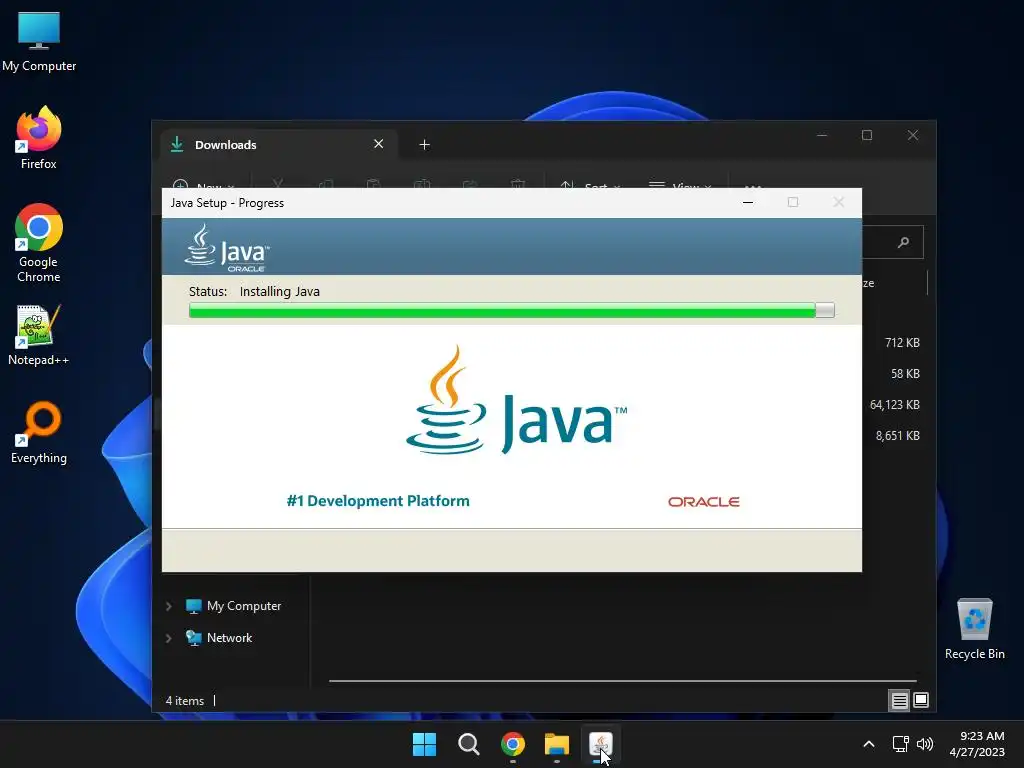Open the clock showing 9:23 AM
Image resolution: width=1024 pixels, height=768 pixels.
(977, 744)
